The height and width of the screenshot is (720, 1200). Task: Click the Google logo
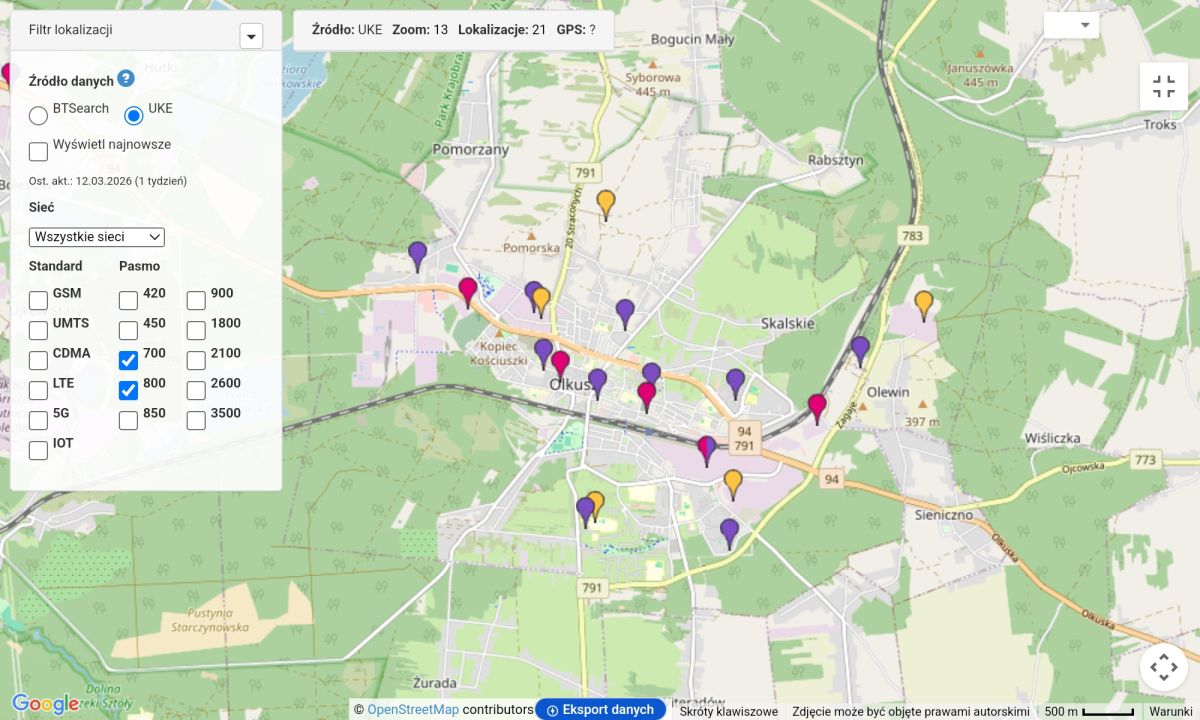[x=45, y=704]
